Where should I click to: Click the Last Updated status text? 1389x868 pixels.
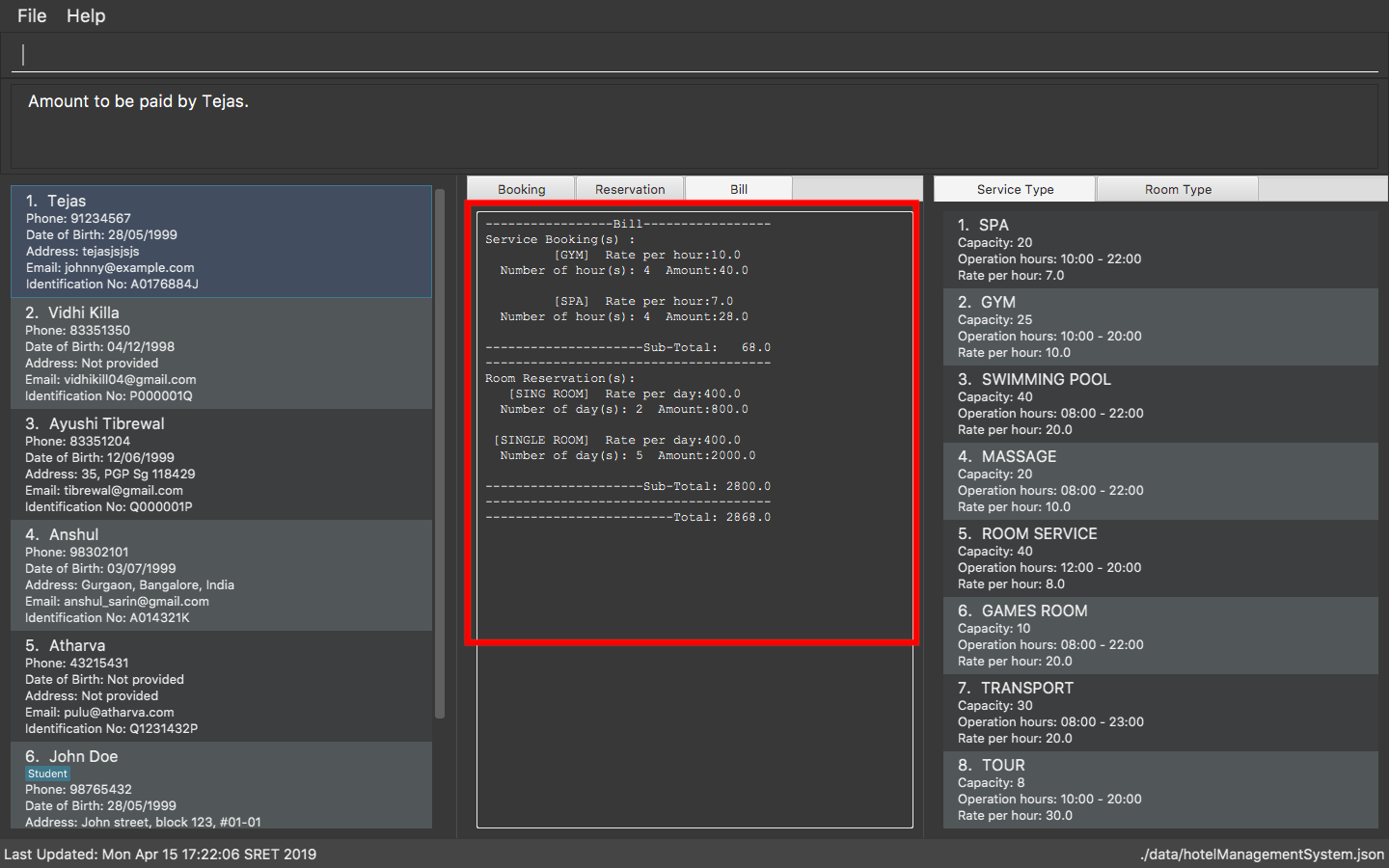point(160,854)
